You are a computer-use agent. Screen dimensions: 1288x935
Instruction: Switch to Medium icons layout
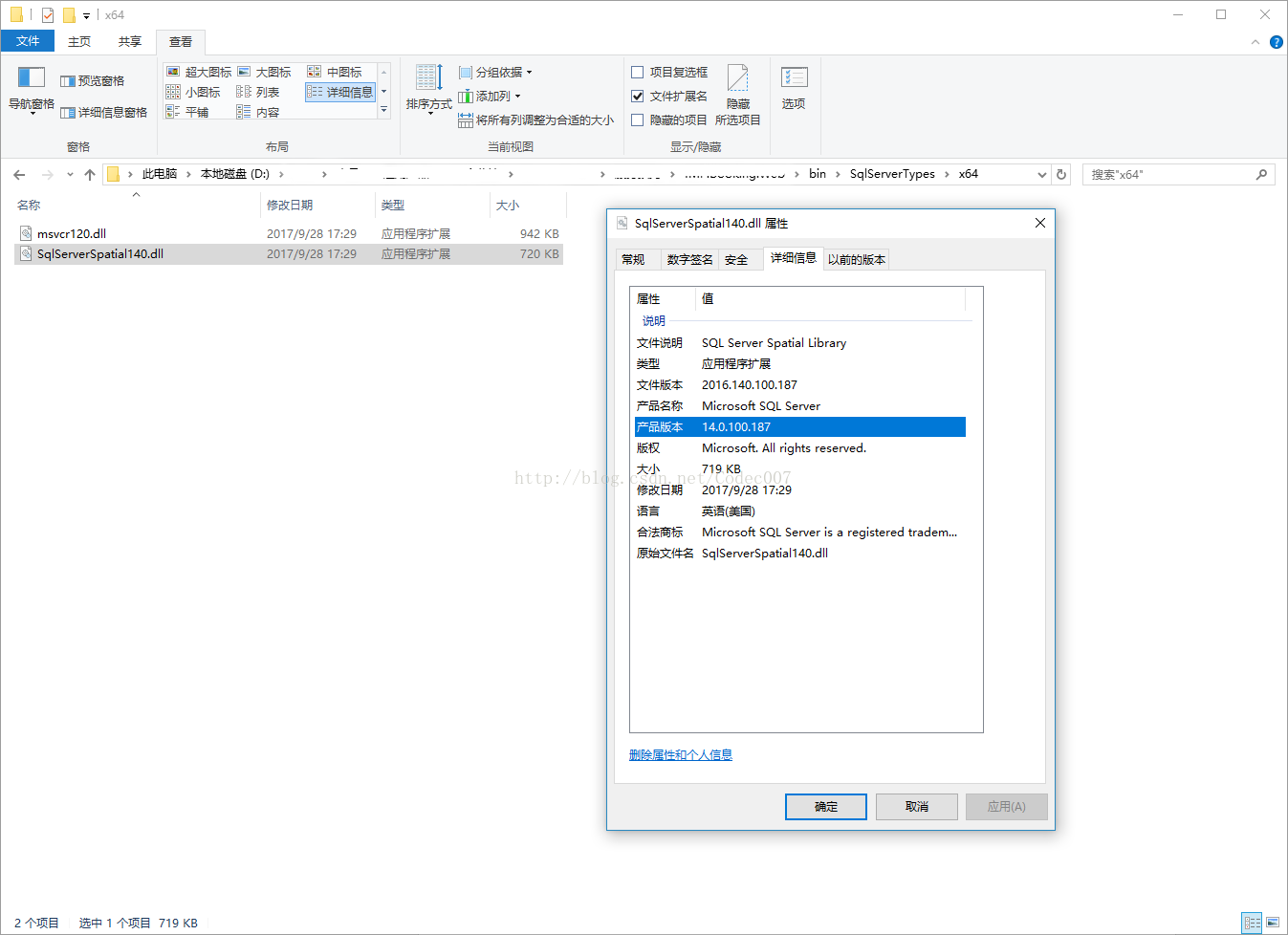click(x=335, y=72)
